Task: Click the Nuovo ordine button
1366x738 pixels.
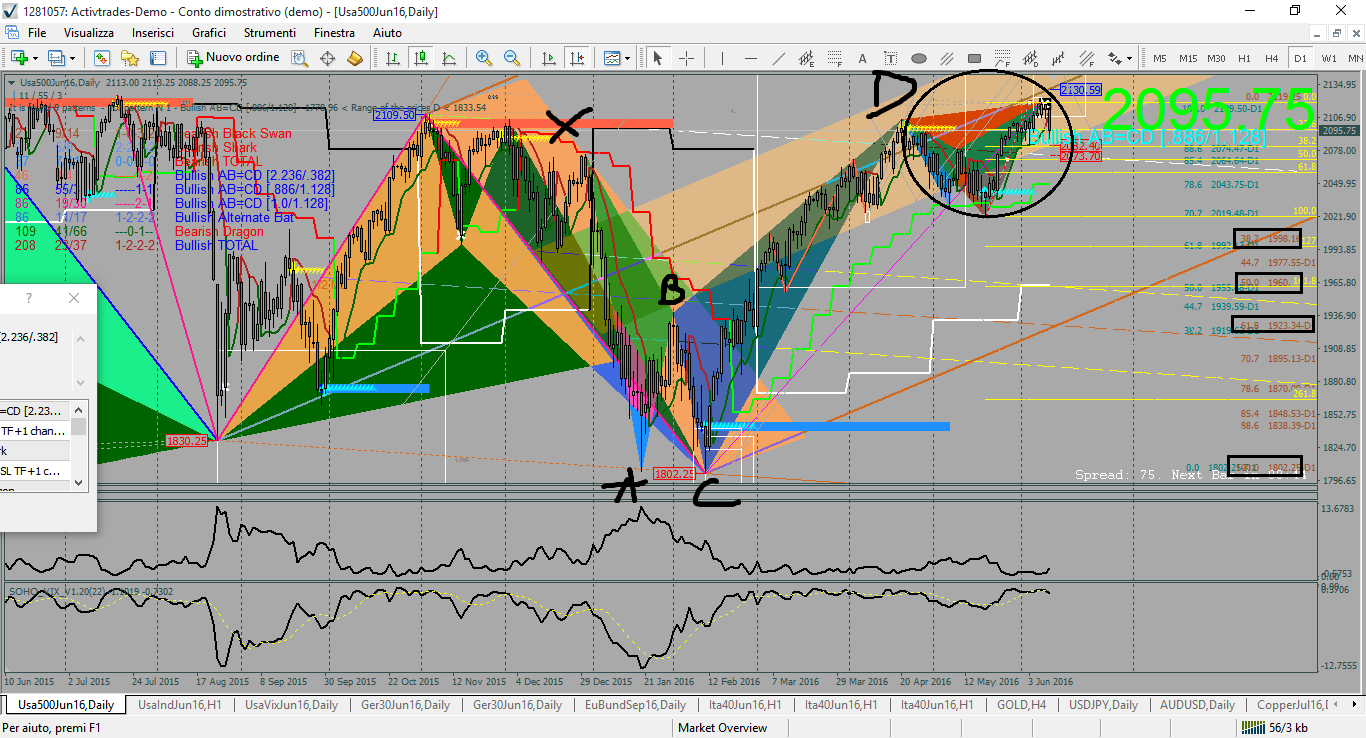Action: (x=233, y=58)
